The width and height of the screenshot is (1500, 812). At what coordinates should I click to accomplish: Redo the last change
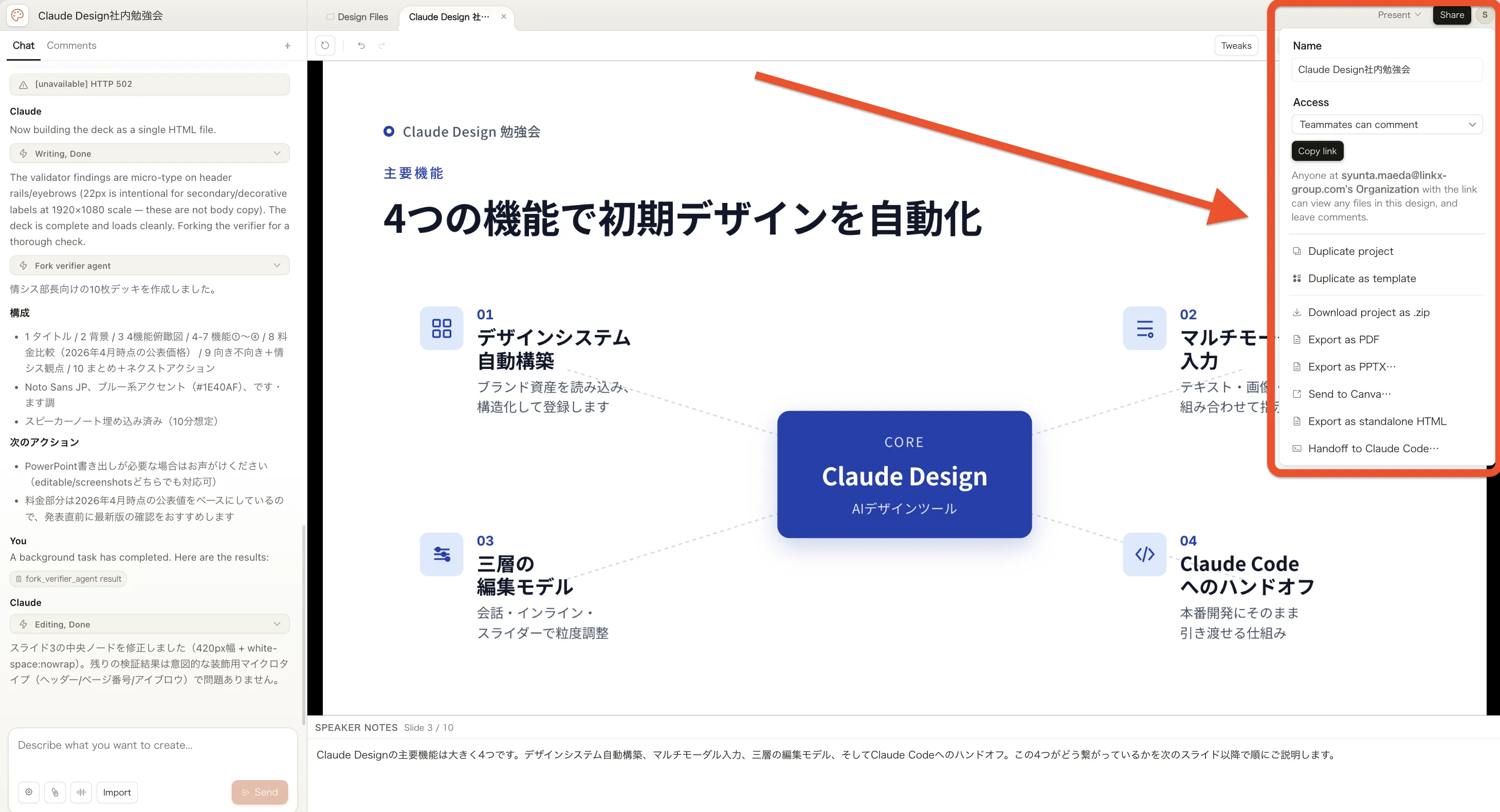[x=381, y=45]
